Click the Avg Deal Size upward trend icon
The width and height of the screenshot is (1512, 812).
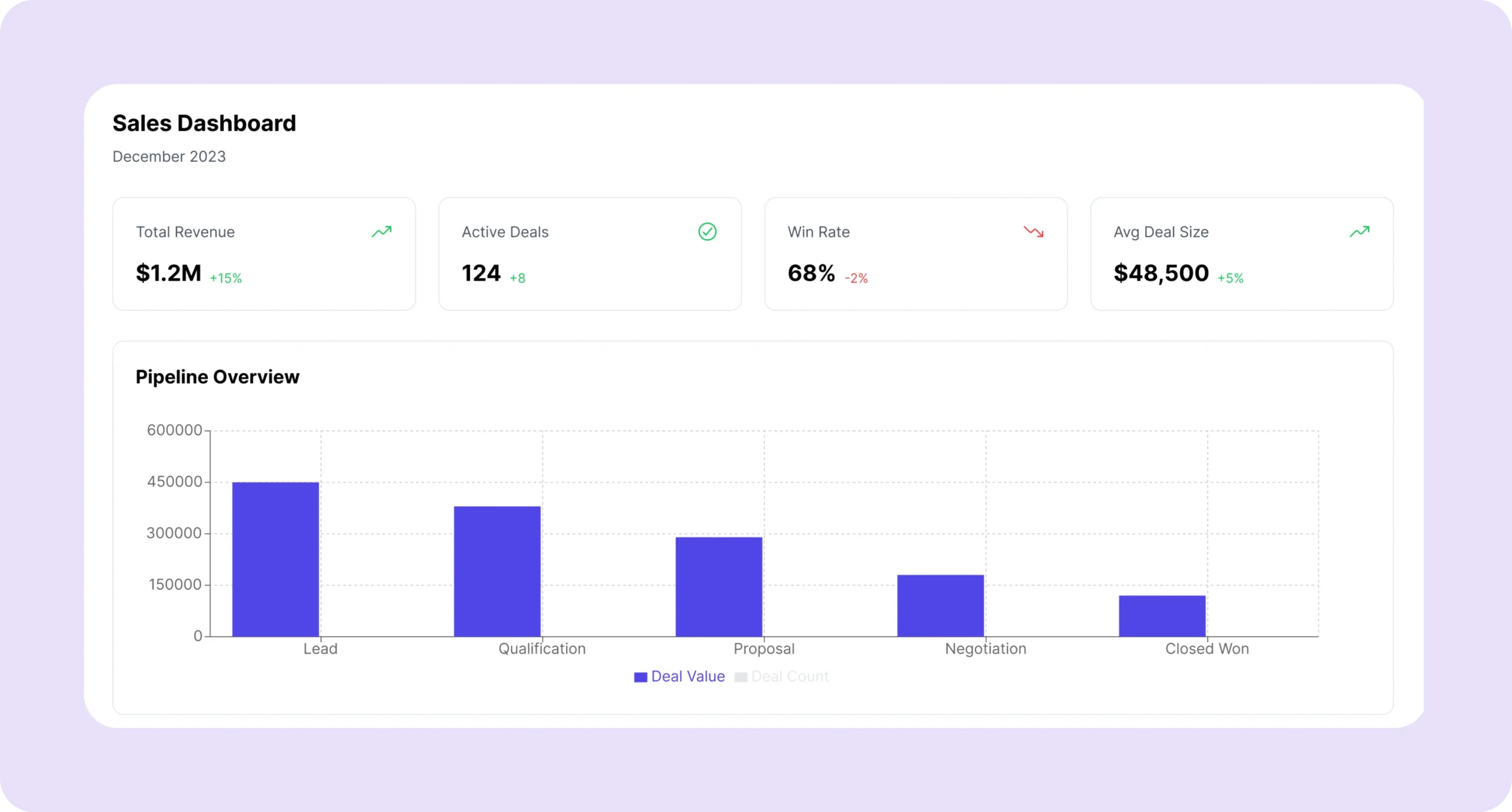1359,231
